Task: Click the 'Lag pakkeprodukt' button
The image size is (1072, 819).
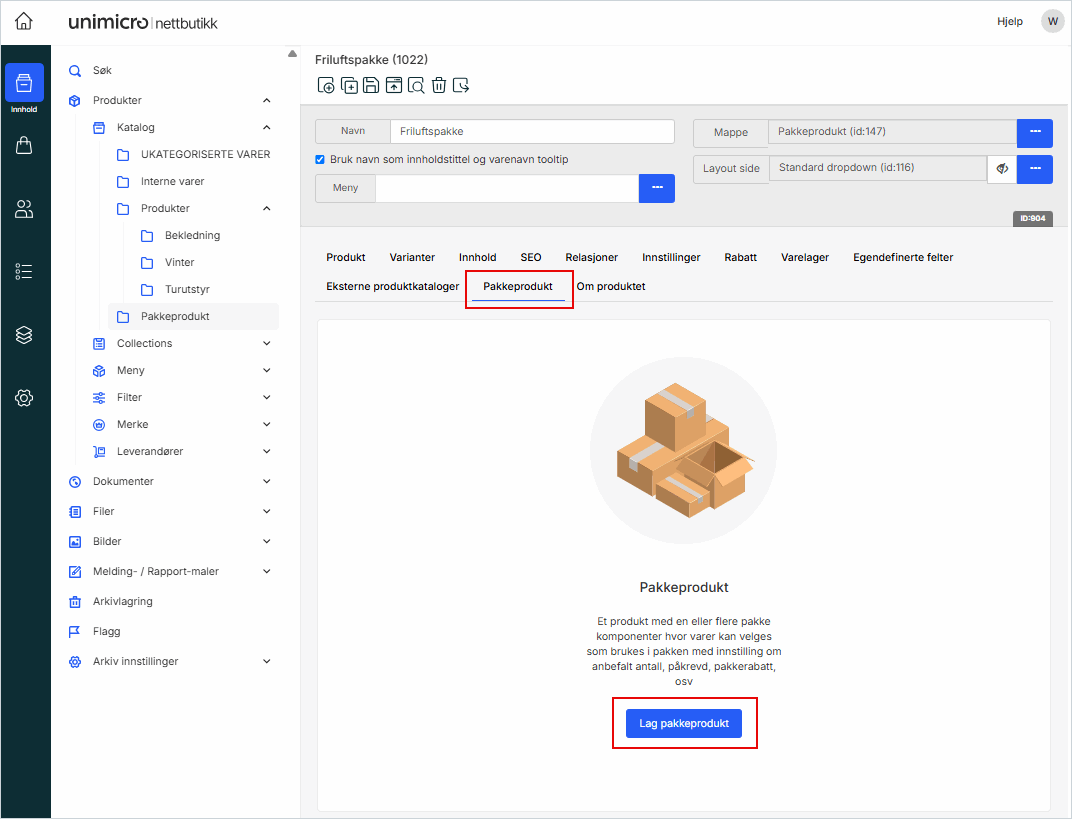Action: click(684, 723)
